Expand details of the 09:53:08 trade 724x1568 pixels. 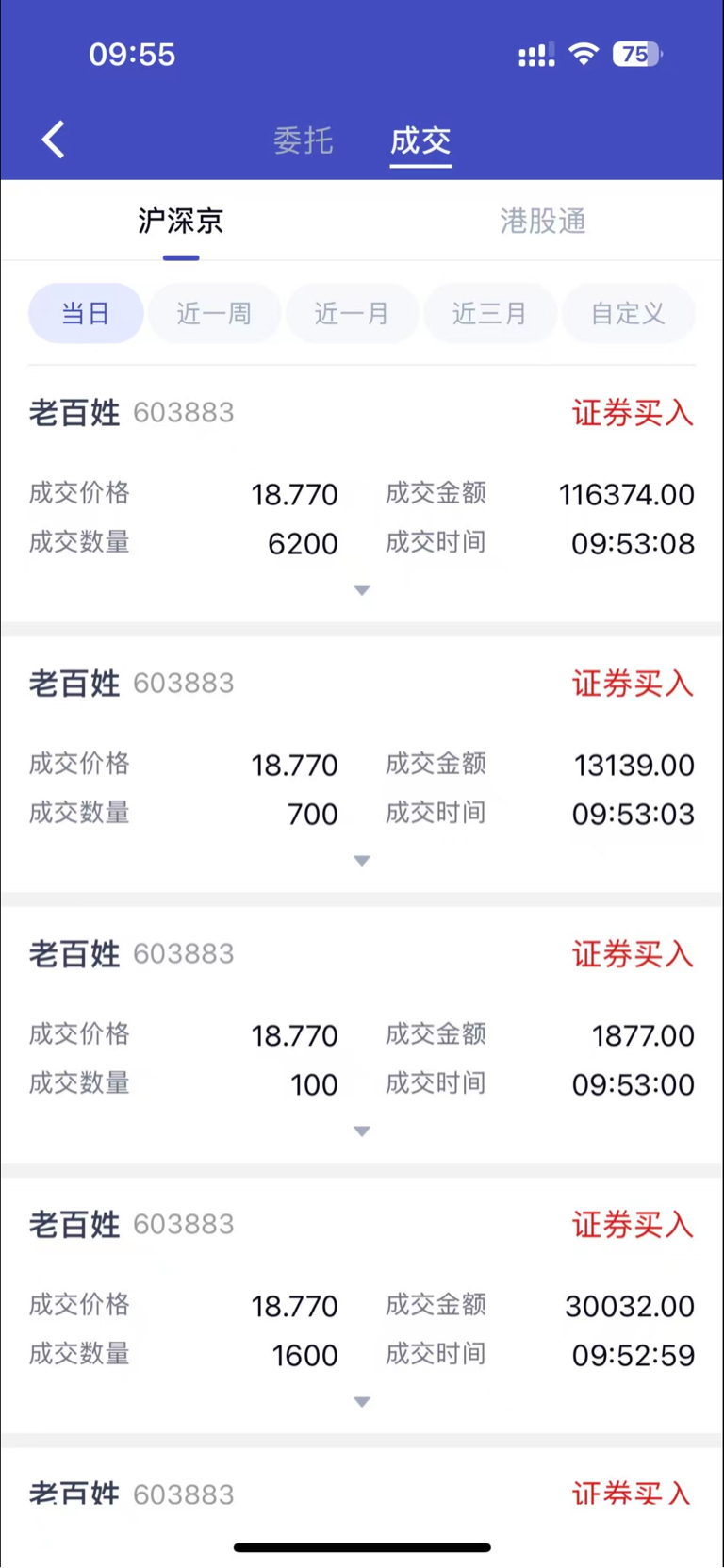362,590
